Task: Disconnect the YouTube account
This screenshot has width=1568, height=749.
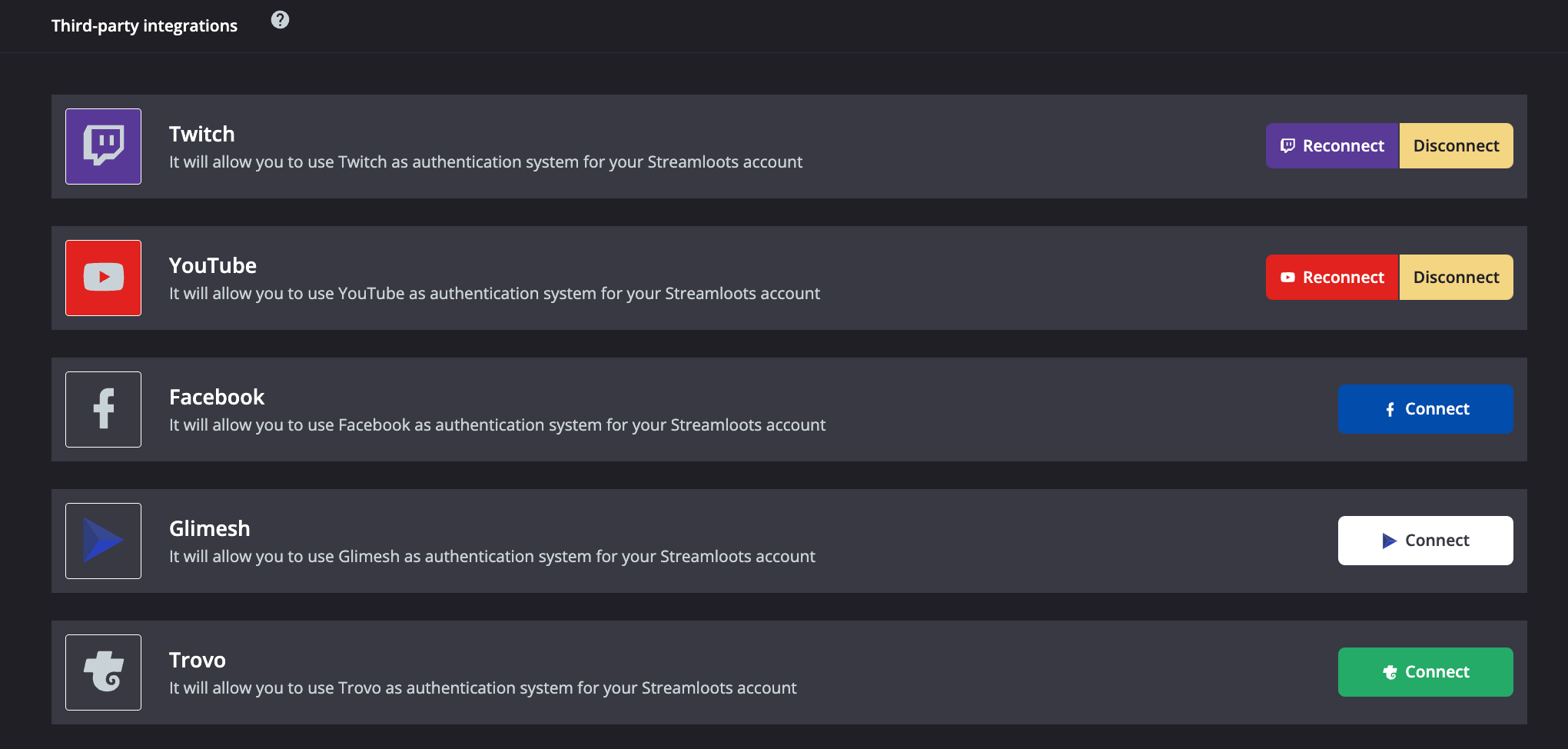Action: [x=1456, y=278]
